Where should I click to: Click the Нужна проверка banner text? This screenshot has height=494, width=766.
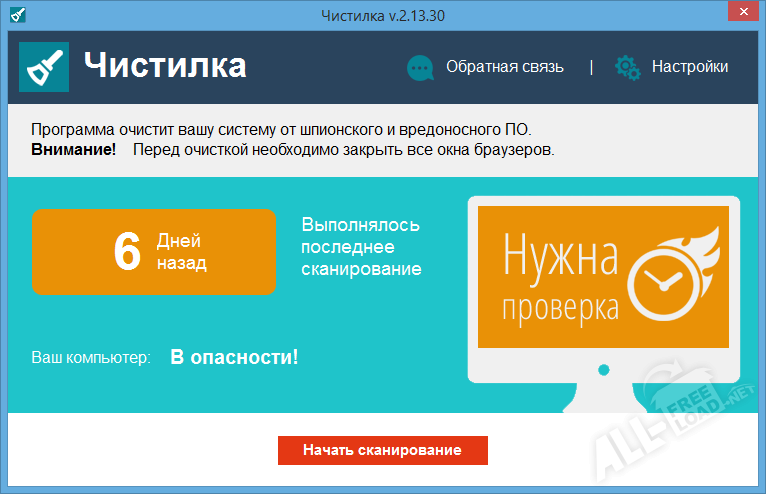pyautogui.click(x=560, y=275)
